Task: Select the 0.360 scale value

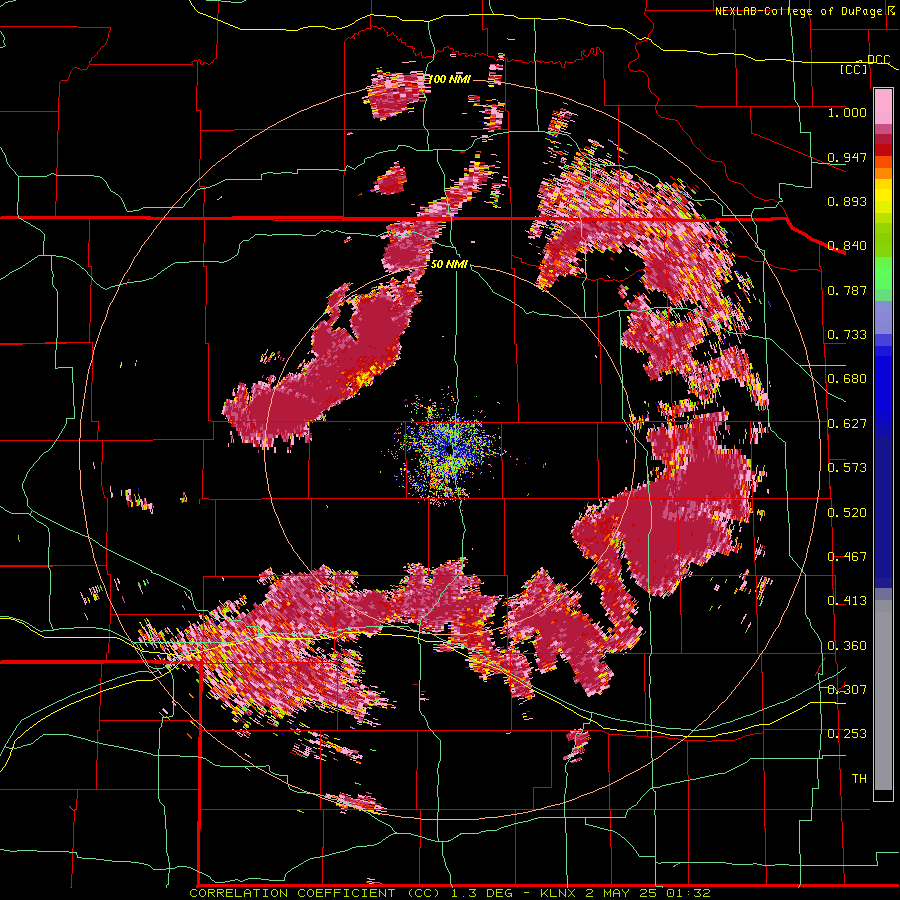Action: tap(847, 646)
